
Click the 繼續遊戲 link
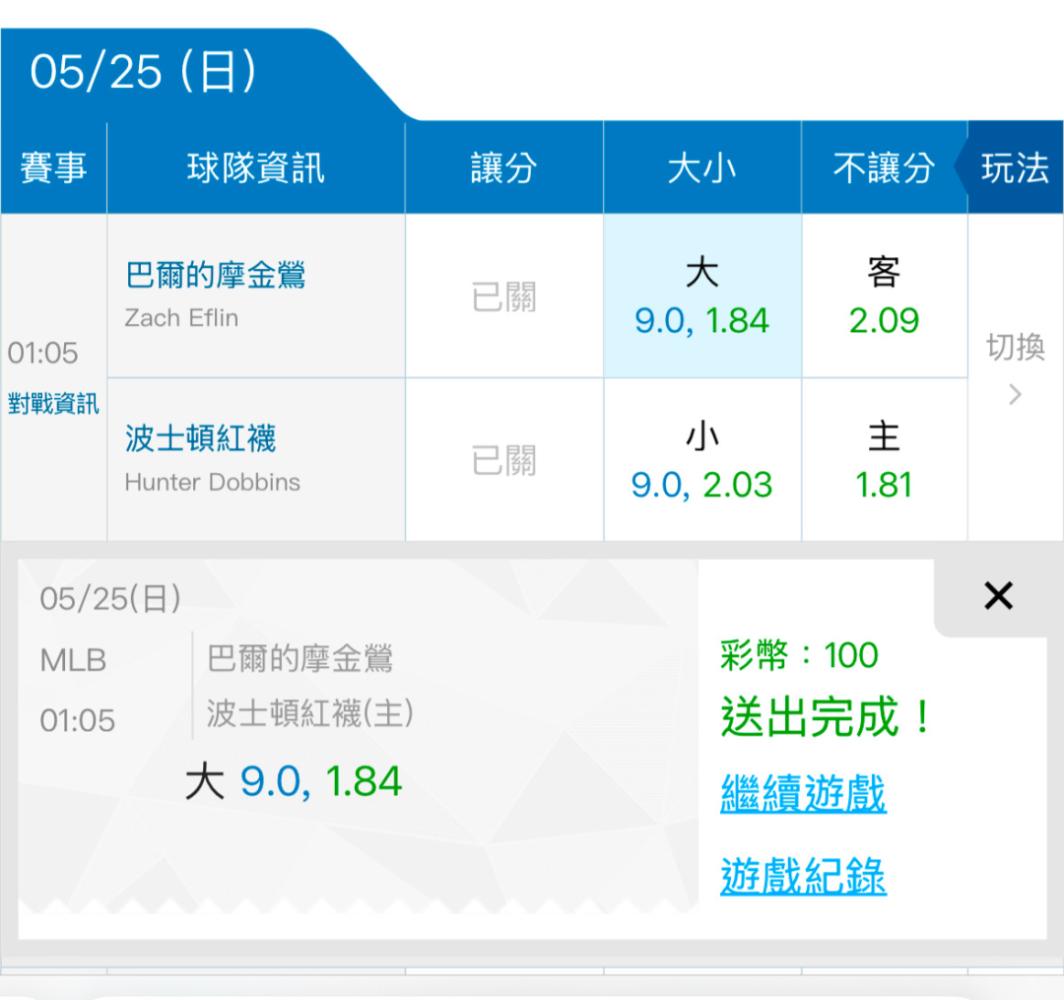pos(802,795)
